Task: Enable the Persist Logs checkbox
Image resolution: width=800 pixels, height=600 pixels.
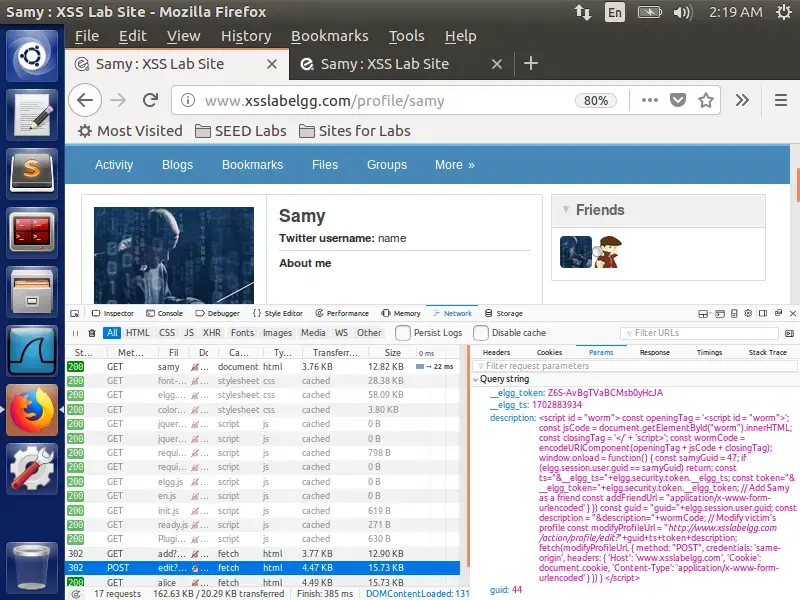Action: (403, 333)
